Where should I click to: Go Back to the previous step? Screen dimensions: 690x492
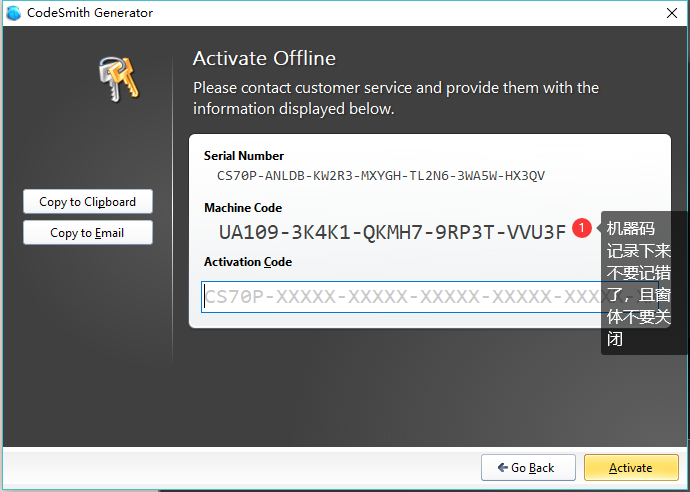(528, 467)
